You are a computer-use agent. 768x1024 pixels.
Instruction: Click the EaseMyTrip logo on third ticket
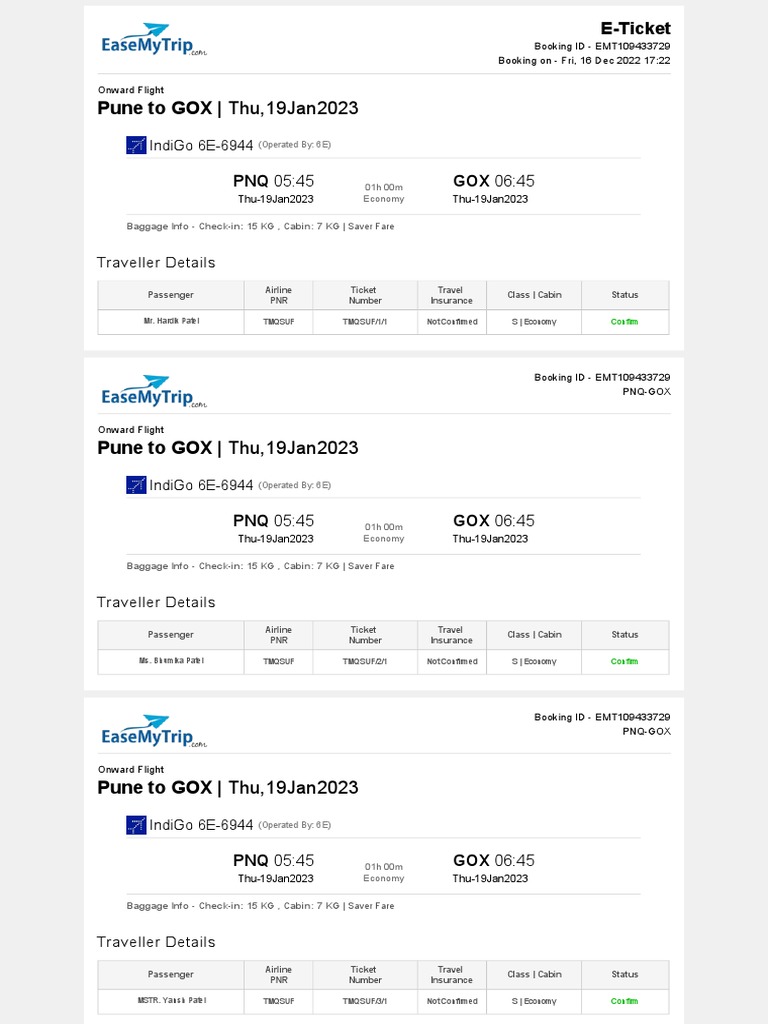pos(153,732)
